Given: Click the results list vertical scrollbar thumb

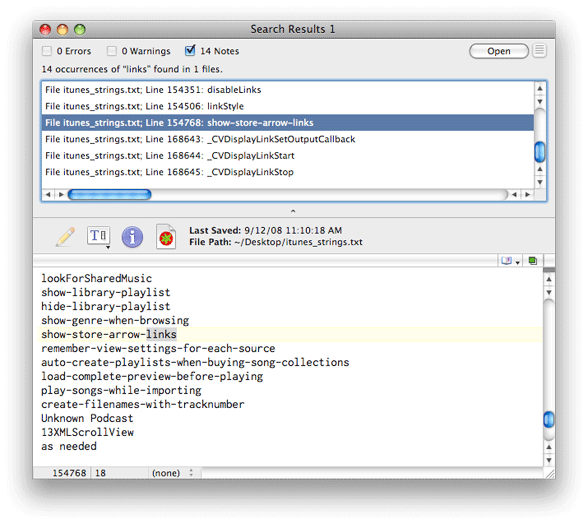Looking at the screenshot, I should pos(540,152).
